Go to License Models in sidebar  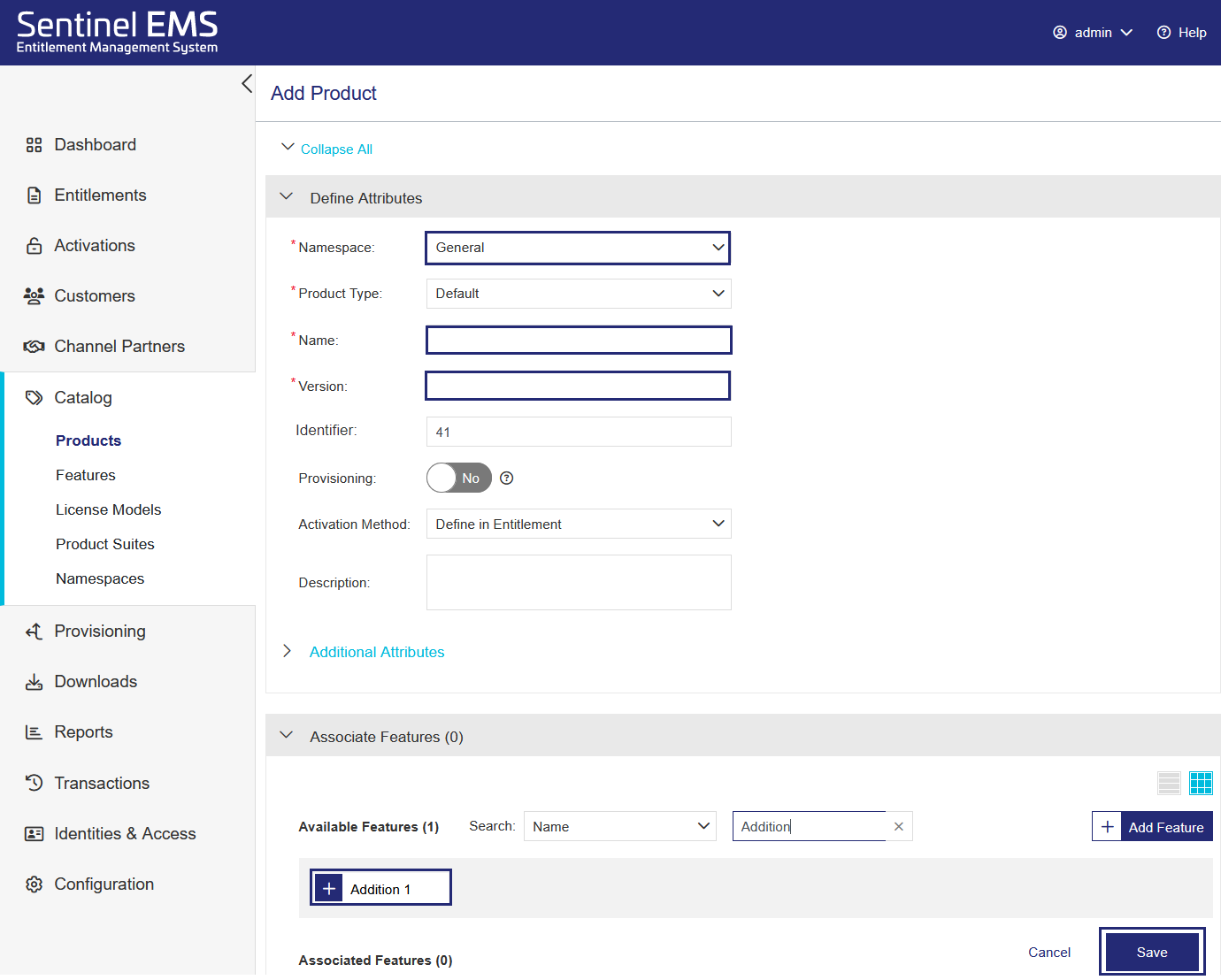point(108,509)
